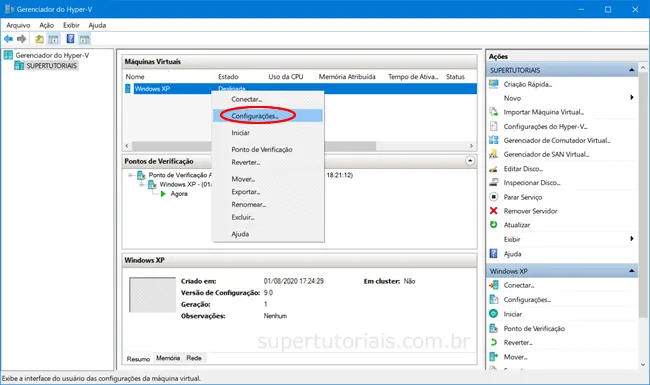Viewport: 650px width, 385px height.
Task: Click Gerenciador de SAN Virtual icon
Action: coord(494,154)
